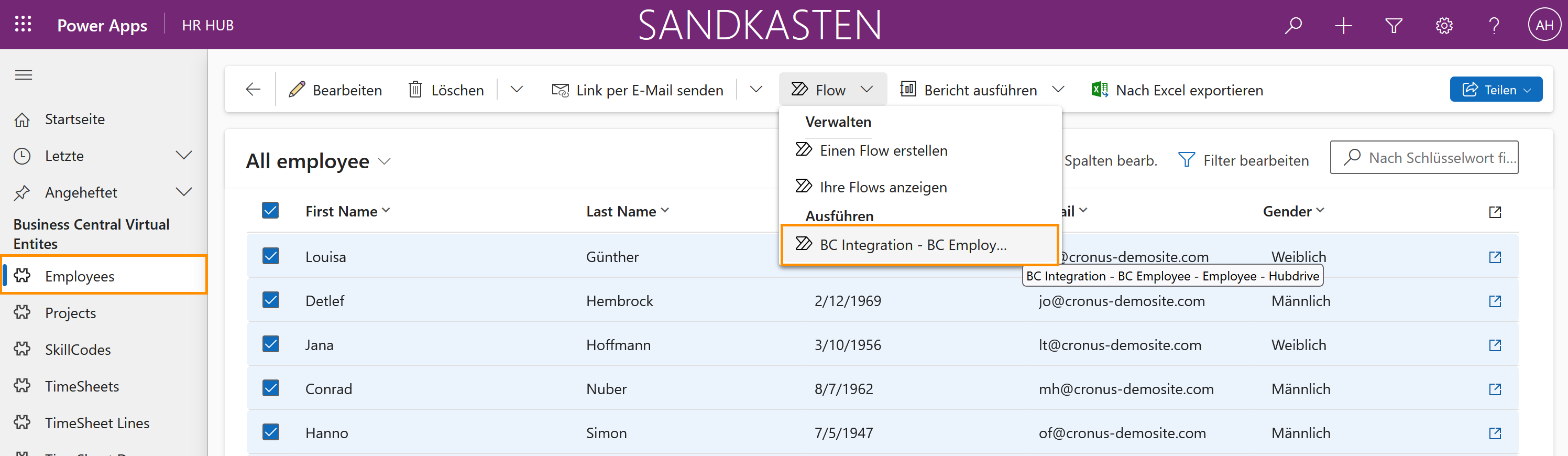1568x456 pixels.
Task: Open settings gear icon
Action: 1444,25
